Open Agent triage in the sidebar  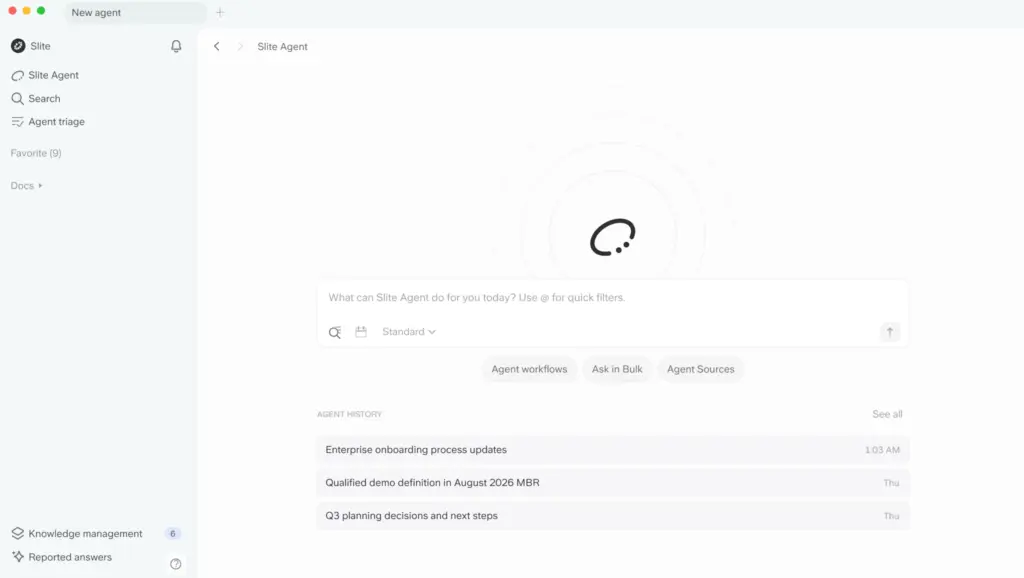[56, 121]
